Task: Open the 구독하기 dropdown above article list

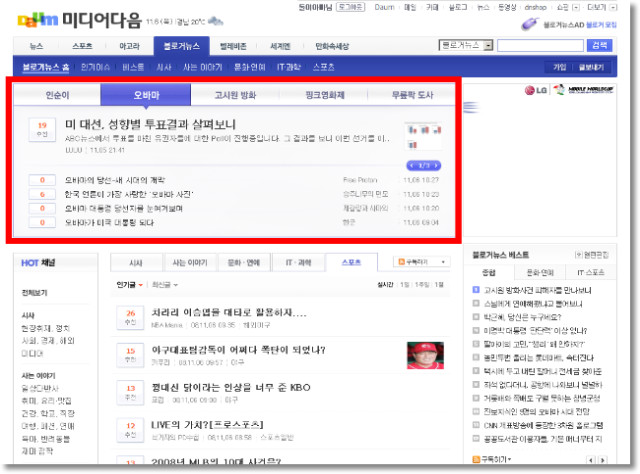Action: pos(443,262)
